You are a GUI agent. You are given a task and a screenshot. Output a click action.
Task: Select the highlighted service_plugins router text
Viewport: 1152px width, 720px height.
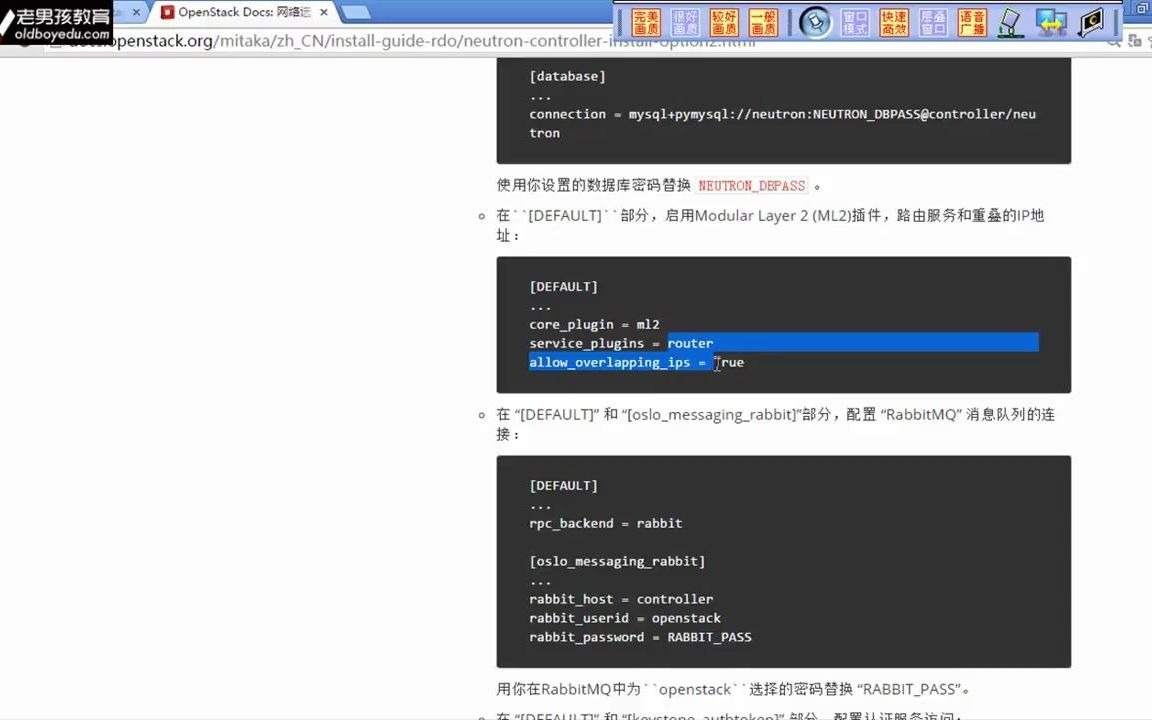click(690, 343)
